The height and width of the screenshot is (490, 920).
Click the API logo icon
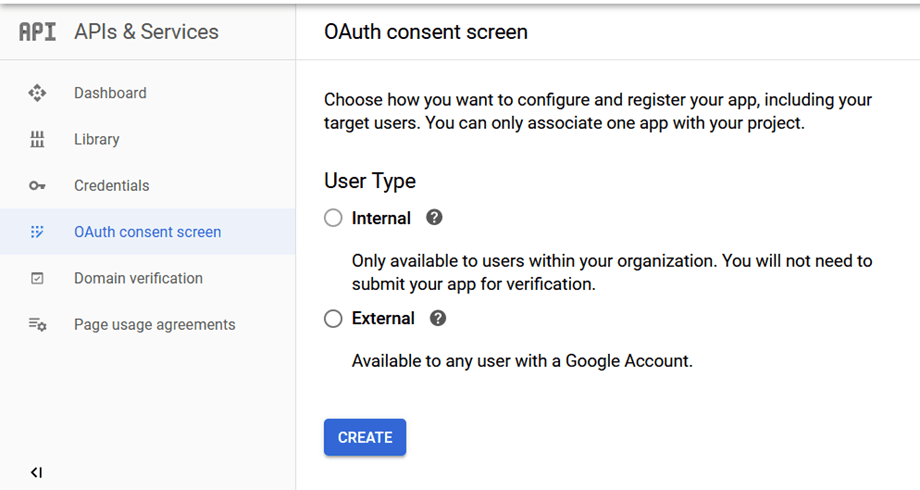click(x=38, y=31)
